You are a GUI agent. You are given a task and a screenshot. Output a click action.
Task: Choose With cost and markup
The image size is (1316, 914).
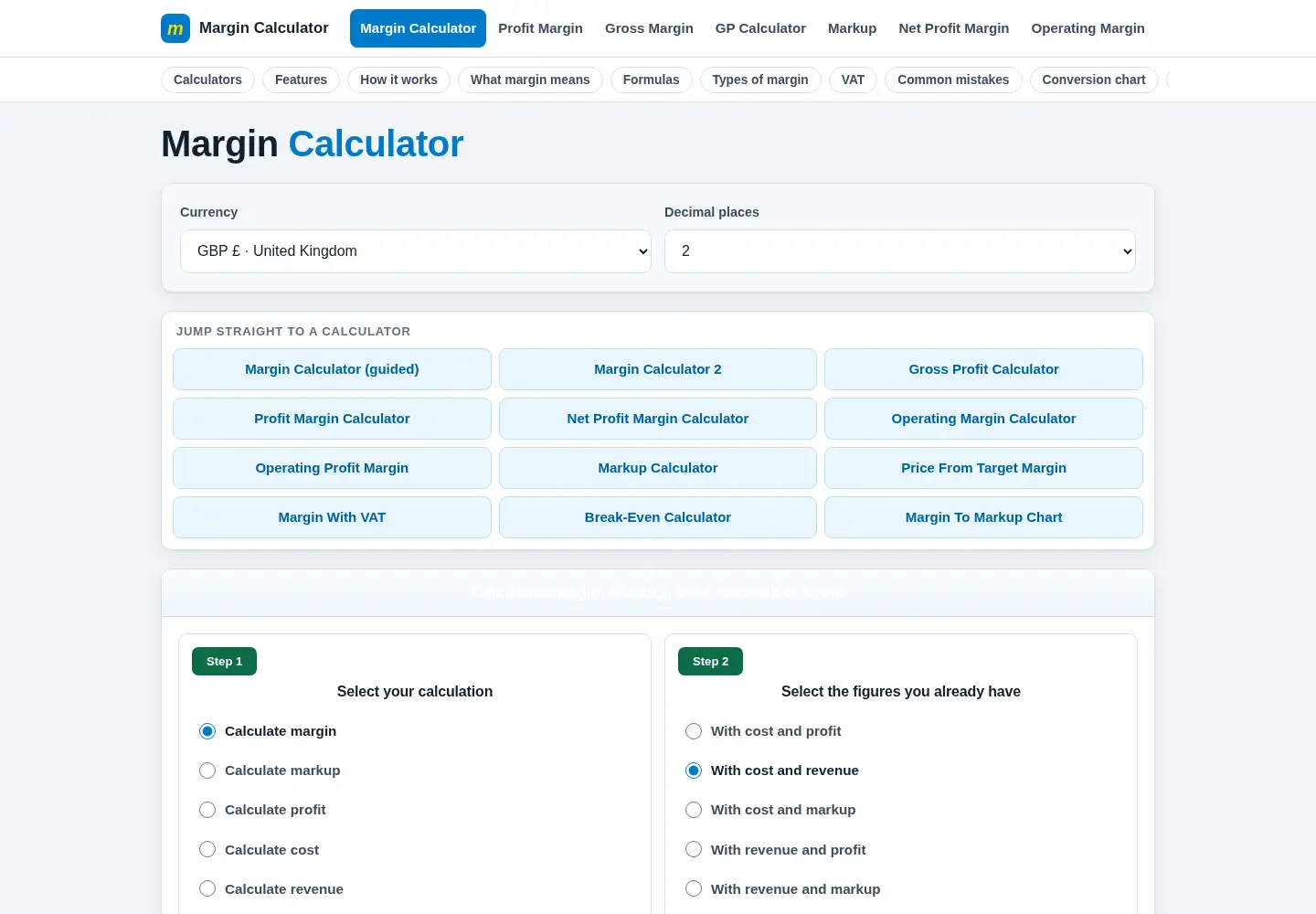694,810
